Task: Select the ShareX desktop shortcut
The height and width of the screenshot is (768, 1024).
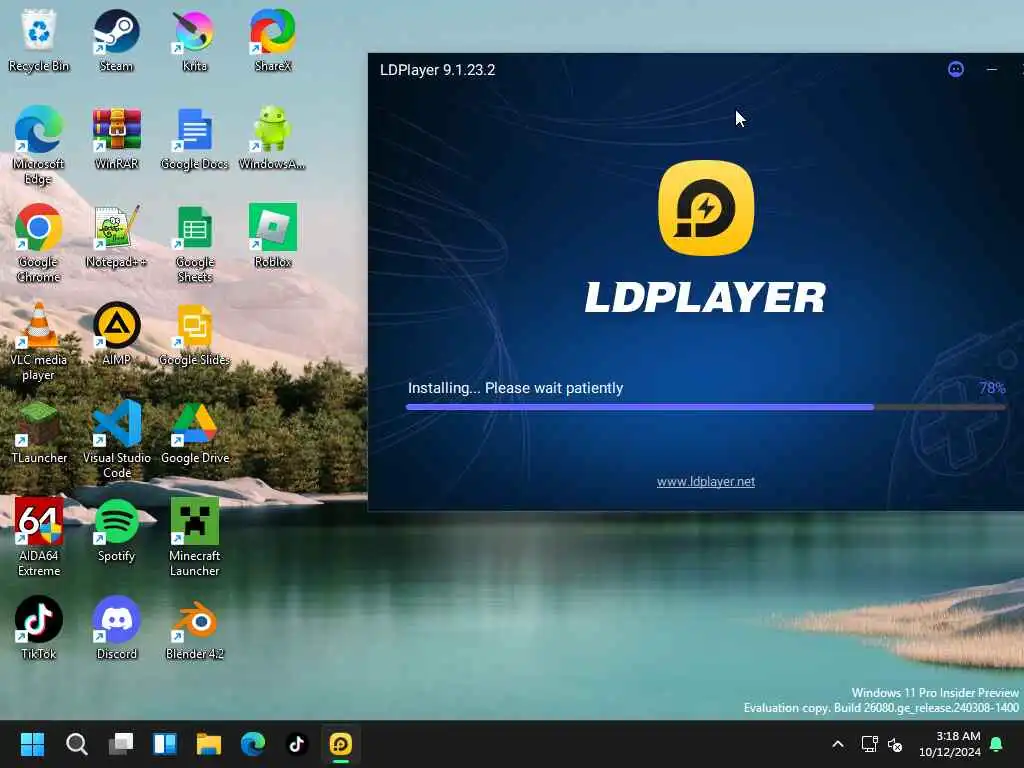Action: [x=273, y=40]
